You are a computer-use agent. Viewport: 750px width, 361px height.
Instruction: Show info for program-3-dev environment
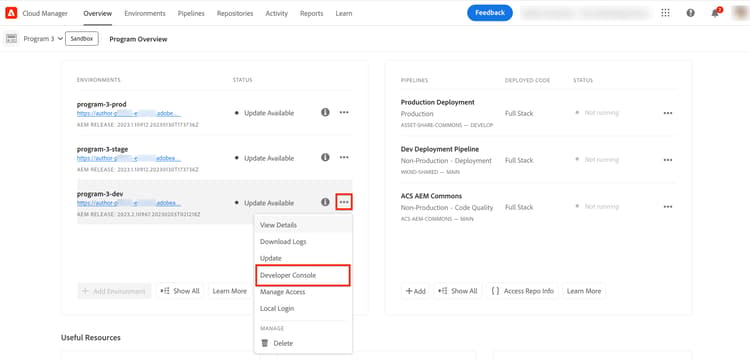point(325,202)
